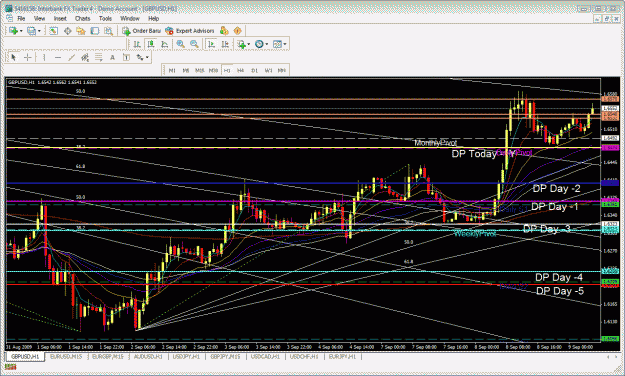Switch to EURGBP,M15 chart tab
This screenshot has height=376, width=625.
tap(108, 357)
